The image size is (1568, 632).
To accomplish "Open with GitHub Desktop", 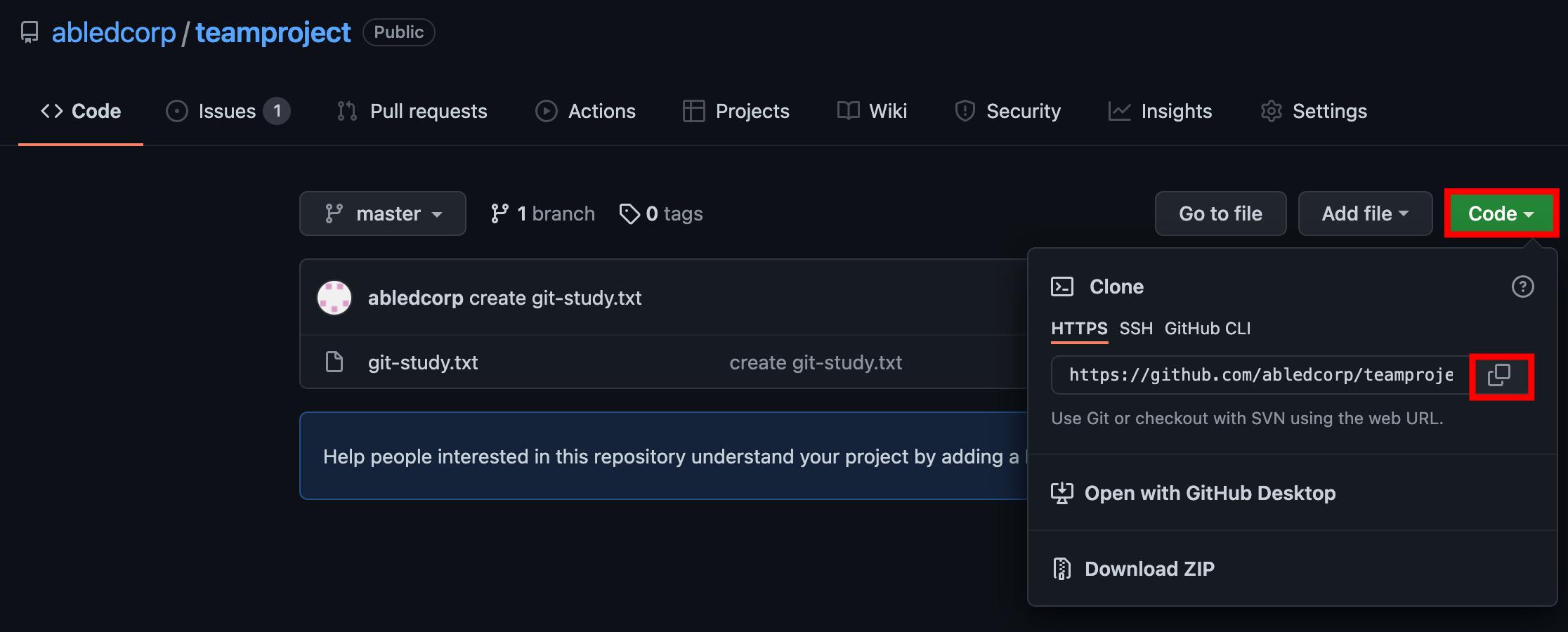I will click(x=1210, y=493).
